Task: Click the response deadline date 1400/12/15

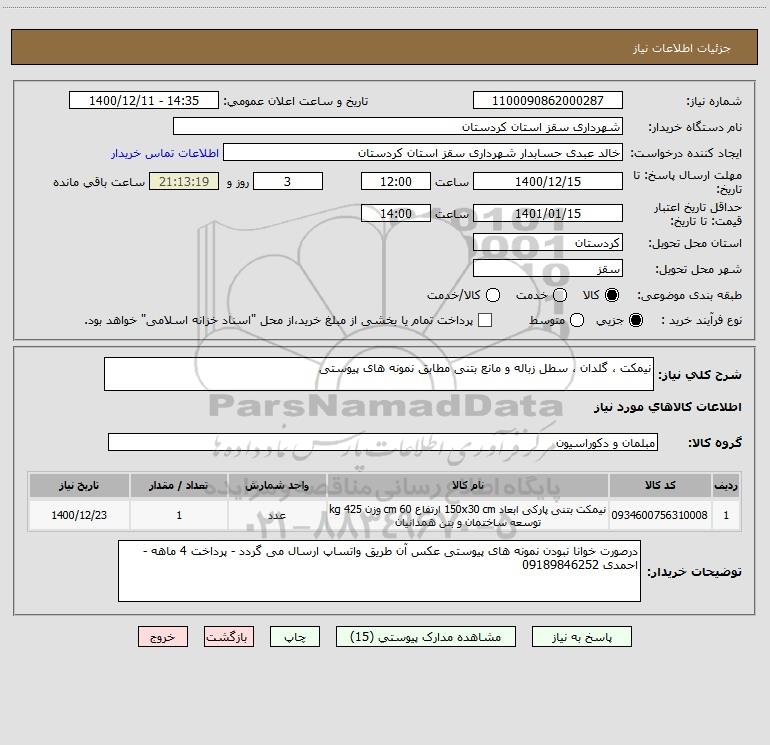Action: 548,181
